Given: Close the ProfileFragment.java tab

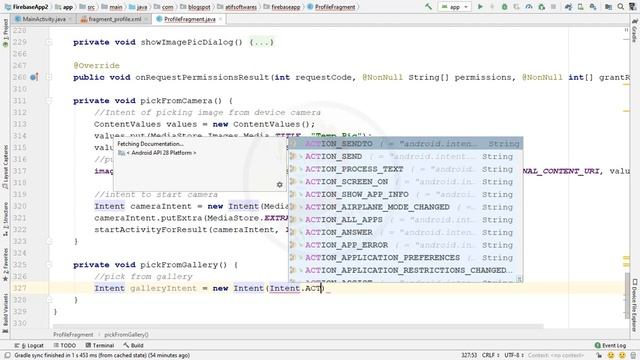Looking at the screenshot, I should coord(221,19).
